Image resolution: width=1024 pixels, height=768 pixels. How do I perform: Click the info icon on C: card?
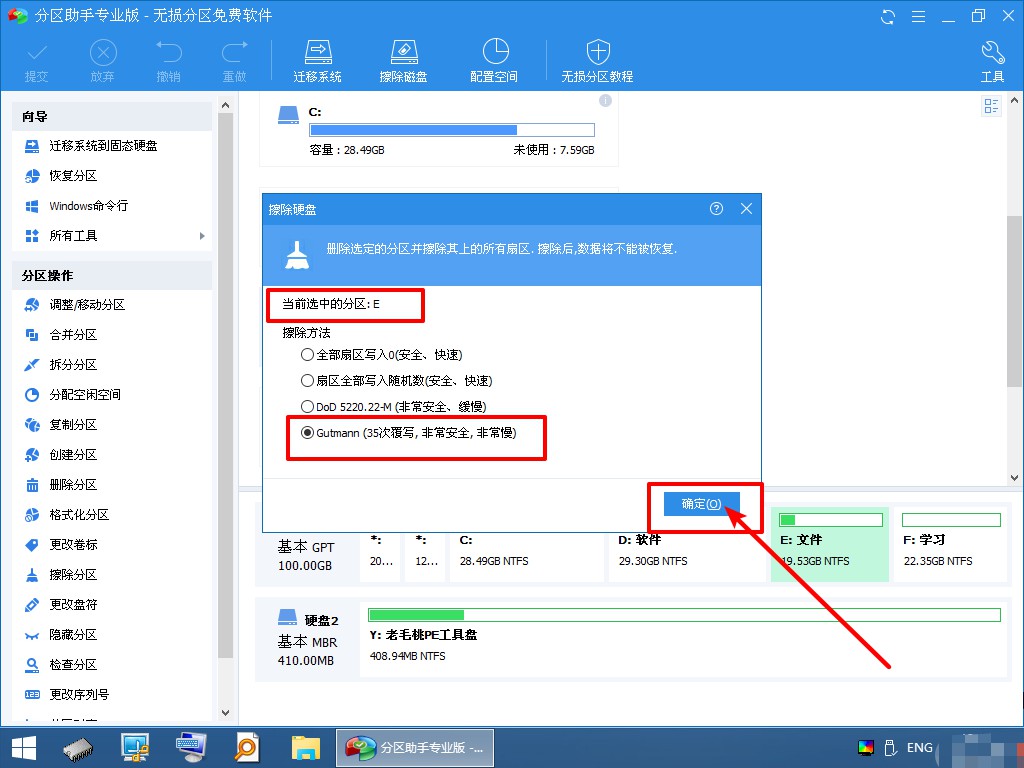(605, 101)
